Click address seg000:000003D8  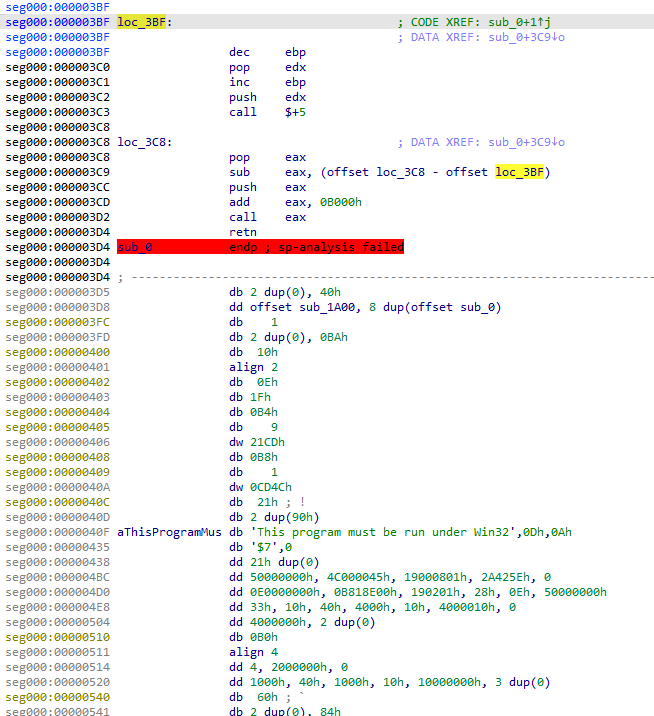[x=58, y=307]
